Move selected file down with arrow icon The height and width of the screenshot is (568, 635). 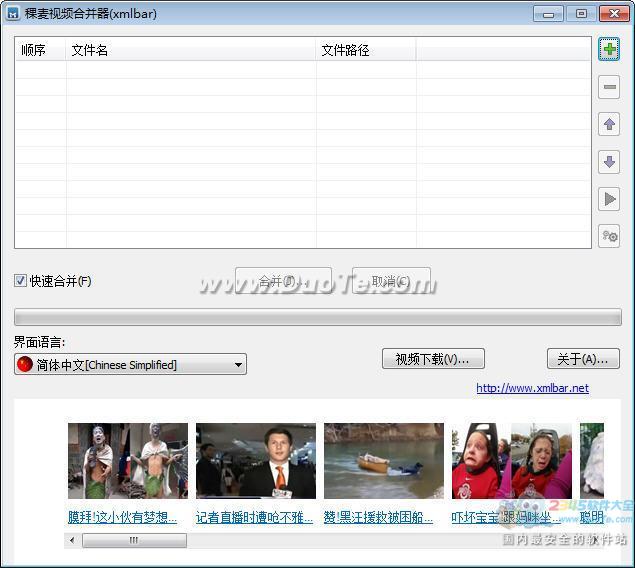[609, 162]
